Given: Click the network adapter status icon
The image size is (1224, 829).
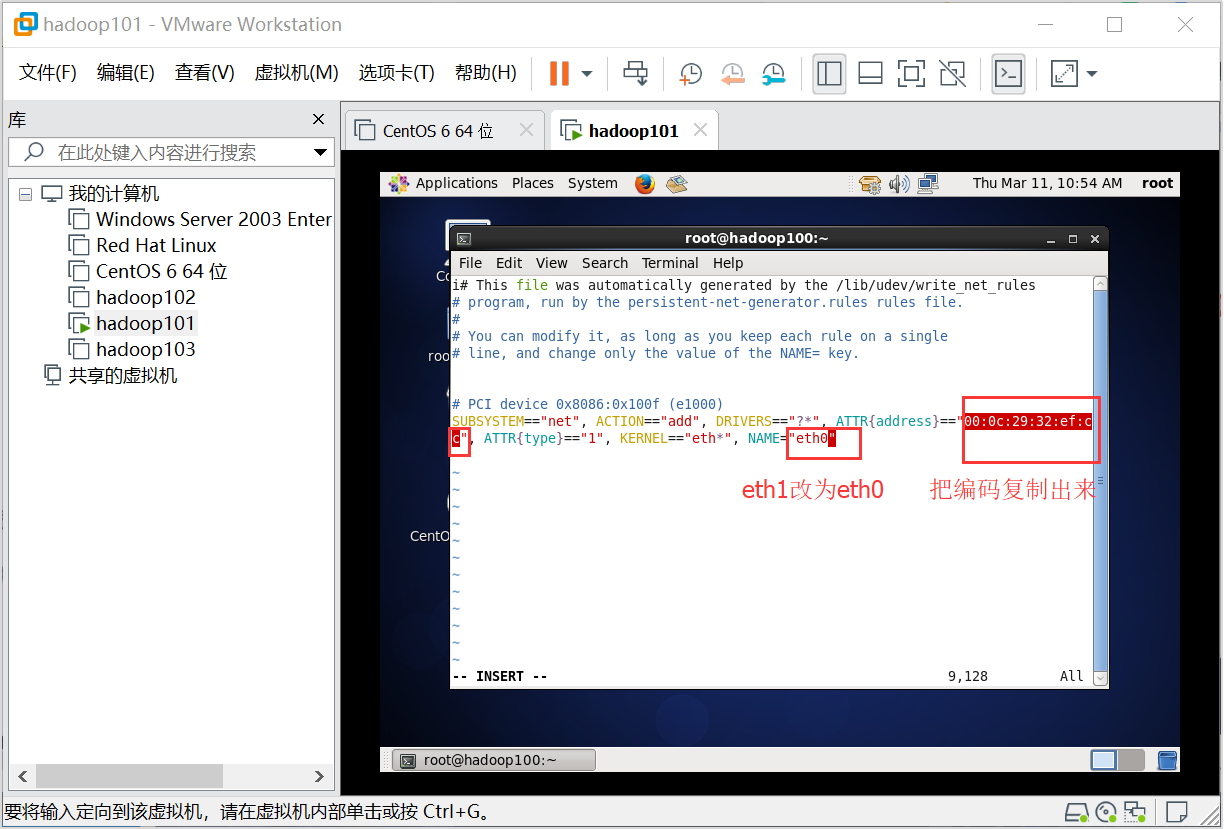Looking at the screenshot, I should pyautogui.click(x=1134, y=811).
